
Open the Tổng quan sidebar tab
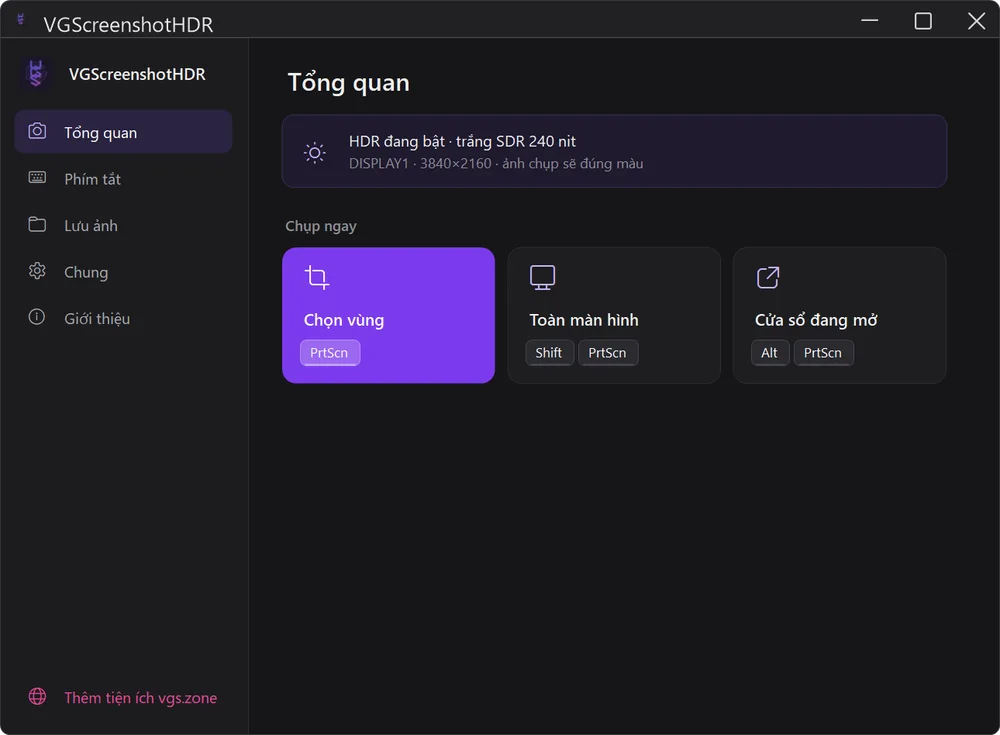point(123,132)
